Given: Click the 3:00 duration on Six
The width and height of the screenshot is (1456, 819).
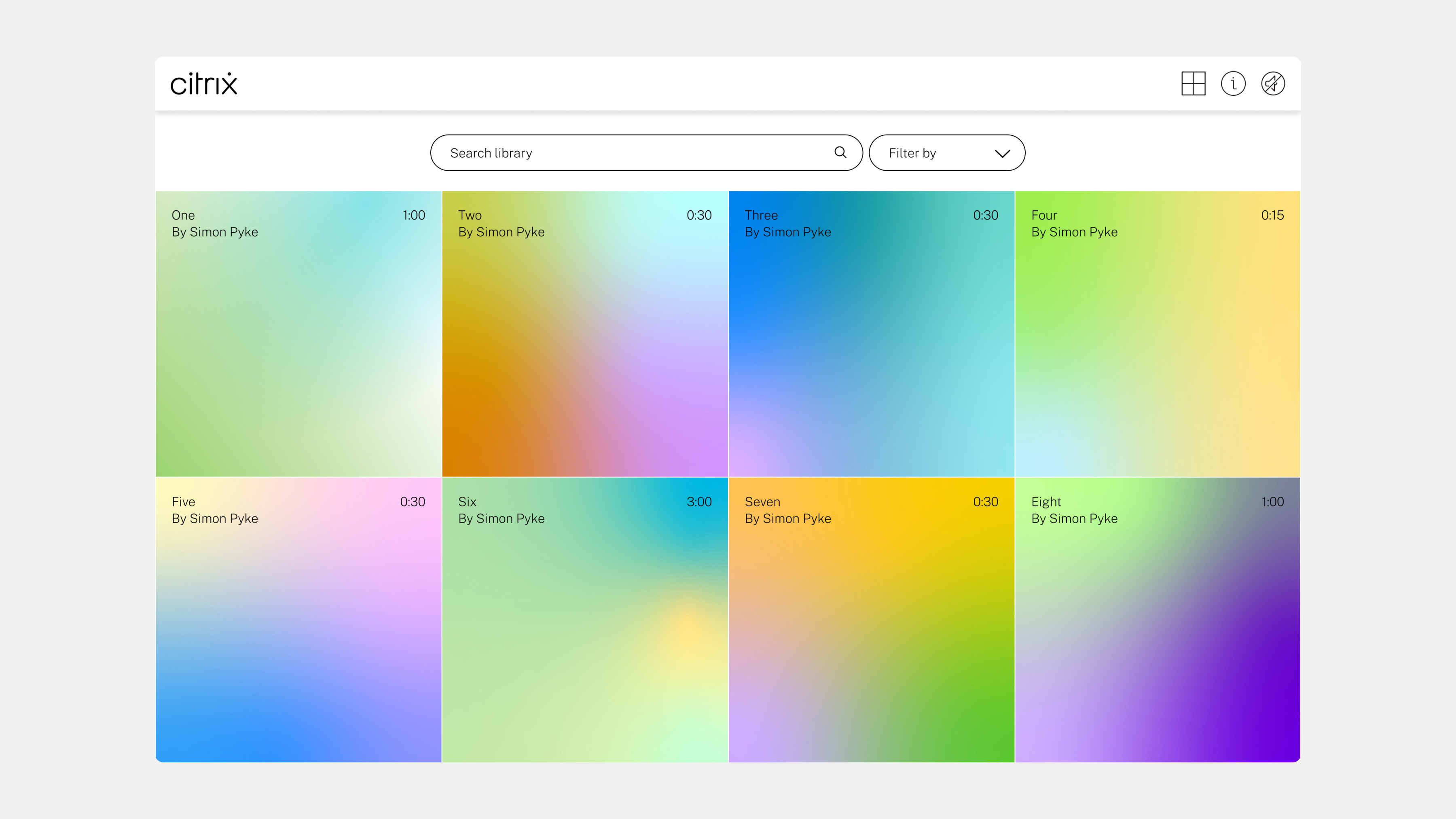Looking at the screenshot, I should coord(698,502).
